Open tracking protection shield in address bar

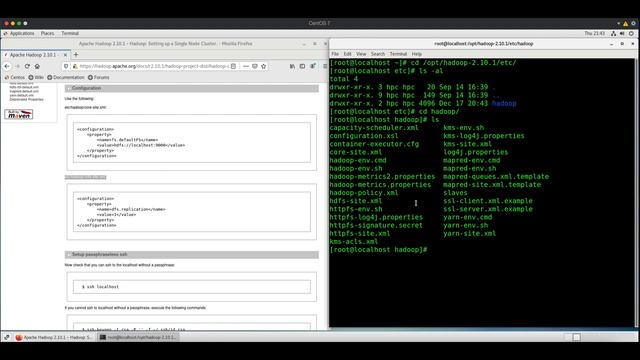click(66, 66)
